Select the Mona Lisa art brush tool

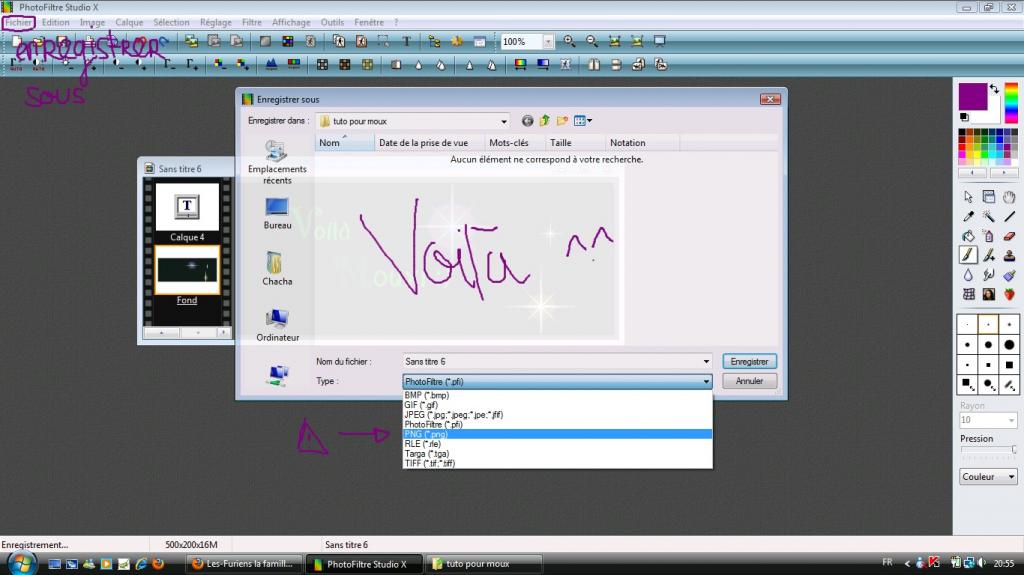pyautogui.click(x=989, y=295)
